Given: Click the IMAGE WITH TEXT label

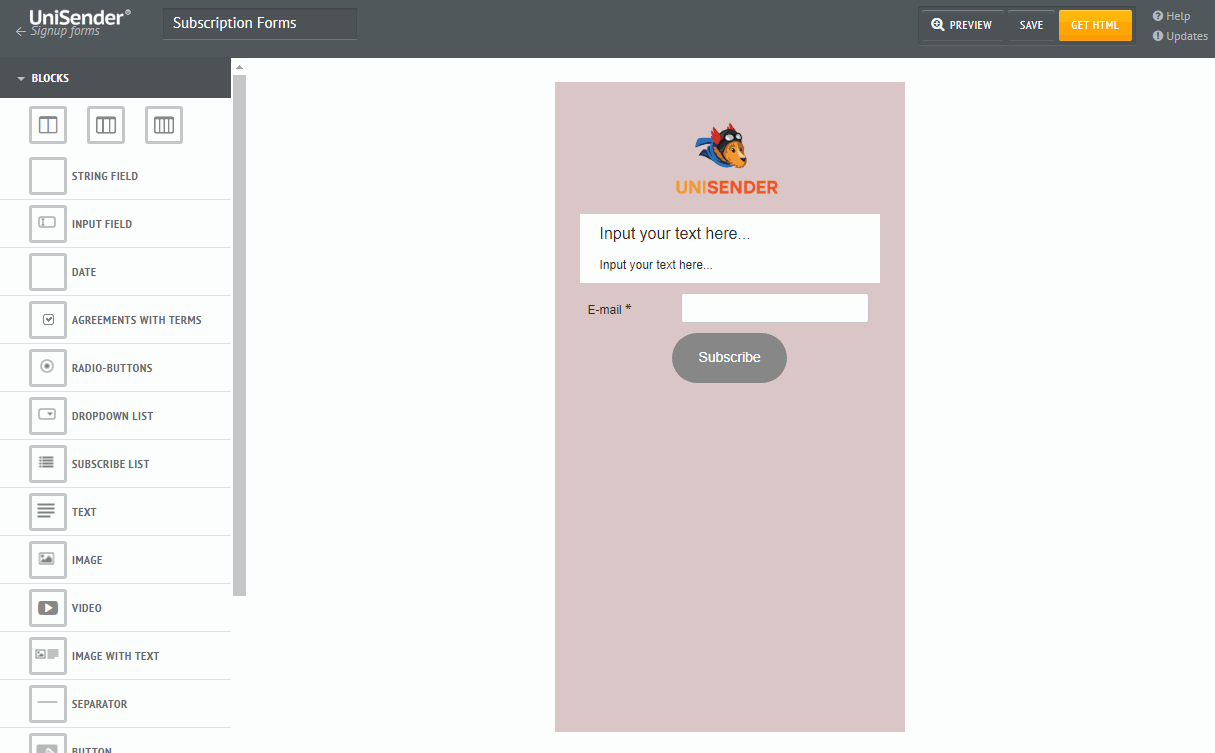Looking at the screenshot, I should [x=116, y=656].
